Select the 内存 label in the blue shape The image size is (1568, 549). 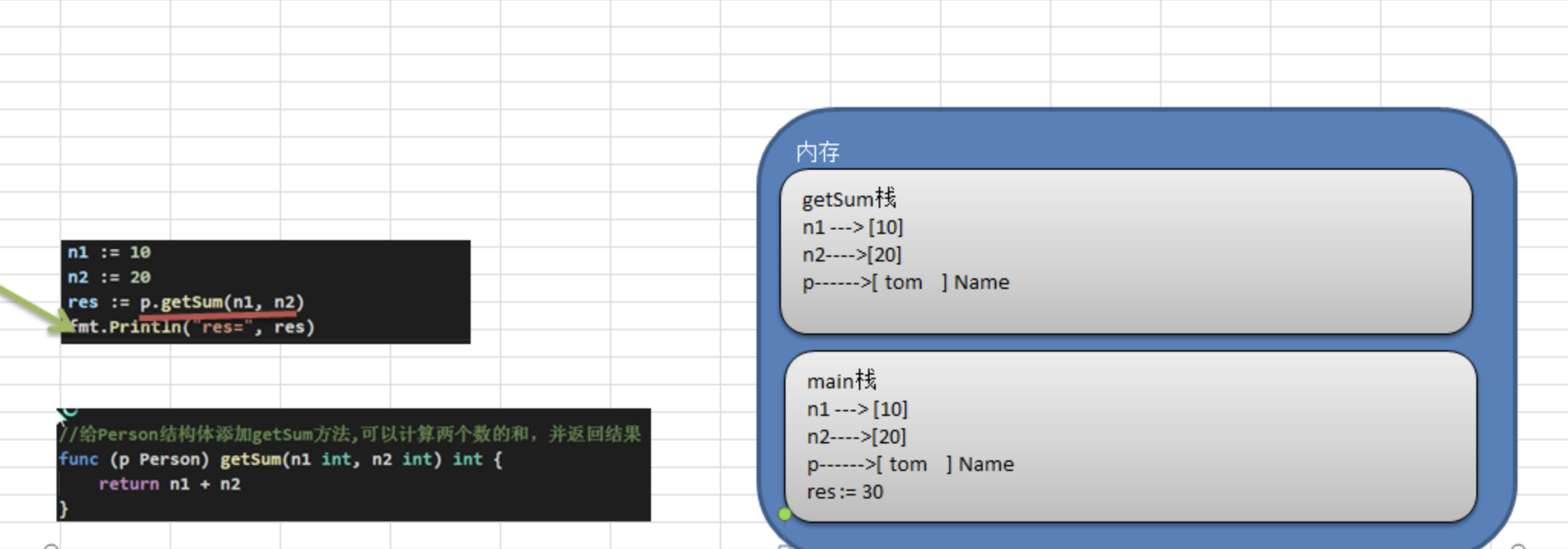817,152
